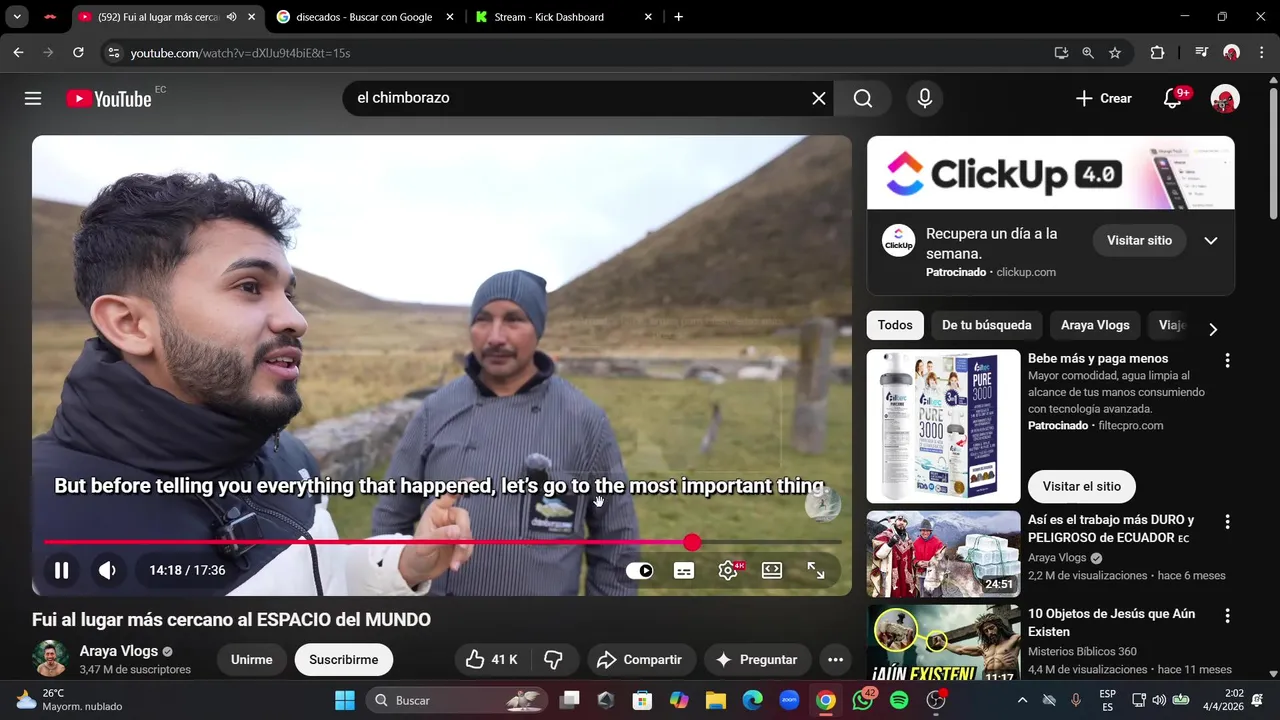Open a new browser tab
Image resolution: width=1280 pixels, height=720 pixels.
(x=679, y=17)
